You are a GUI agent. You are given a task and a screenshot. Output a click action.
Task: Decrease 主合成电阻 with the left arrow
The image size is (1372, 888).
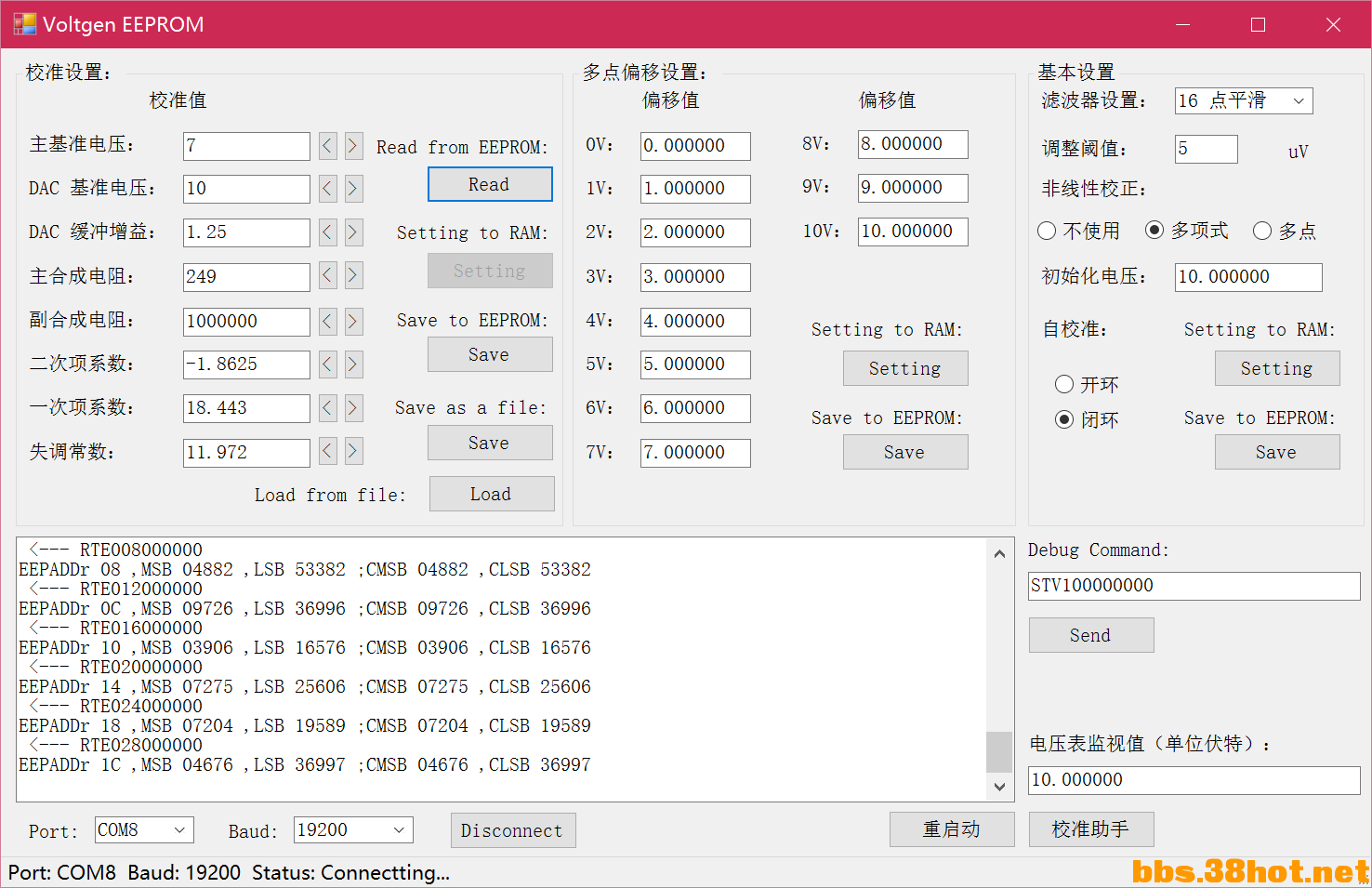[327, 275]
